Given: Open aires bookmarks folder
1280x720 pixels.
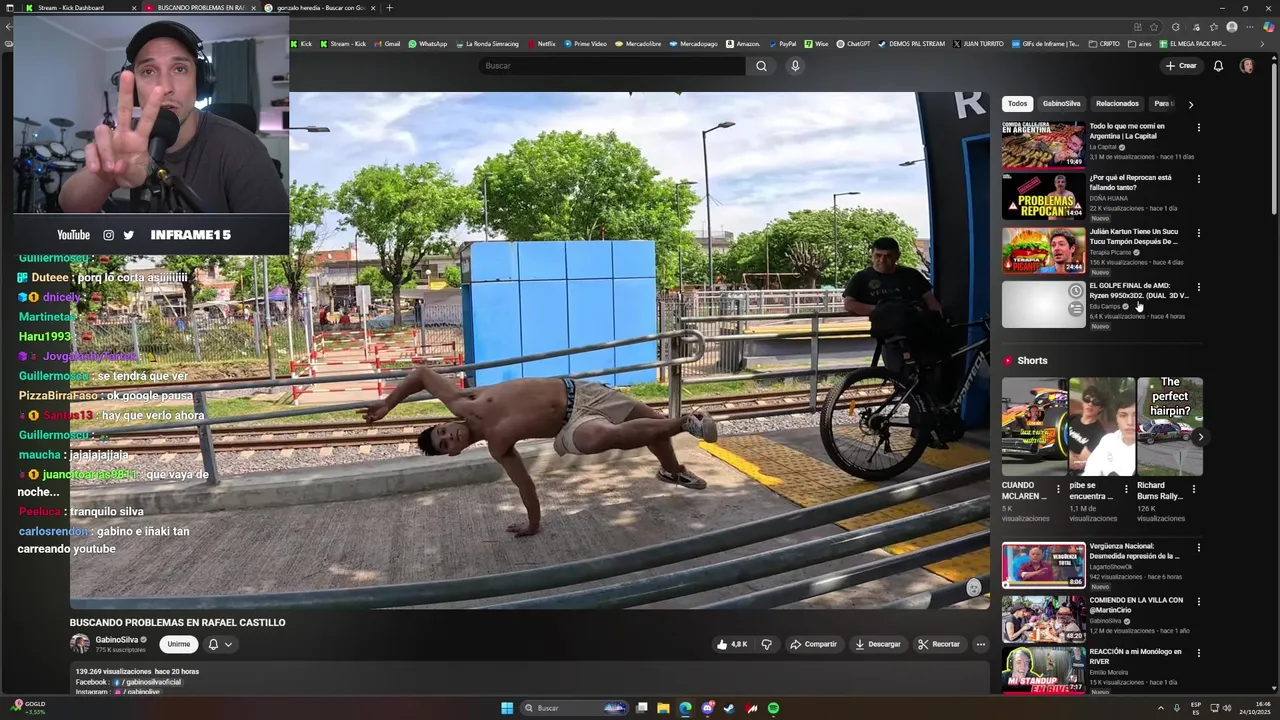Looking at the screenshot, I should click(1140, 44).
